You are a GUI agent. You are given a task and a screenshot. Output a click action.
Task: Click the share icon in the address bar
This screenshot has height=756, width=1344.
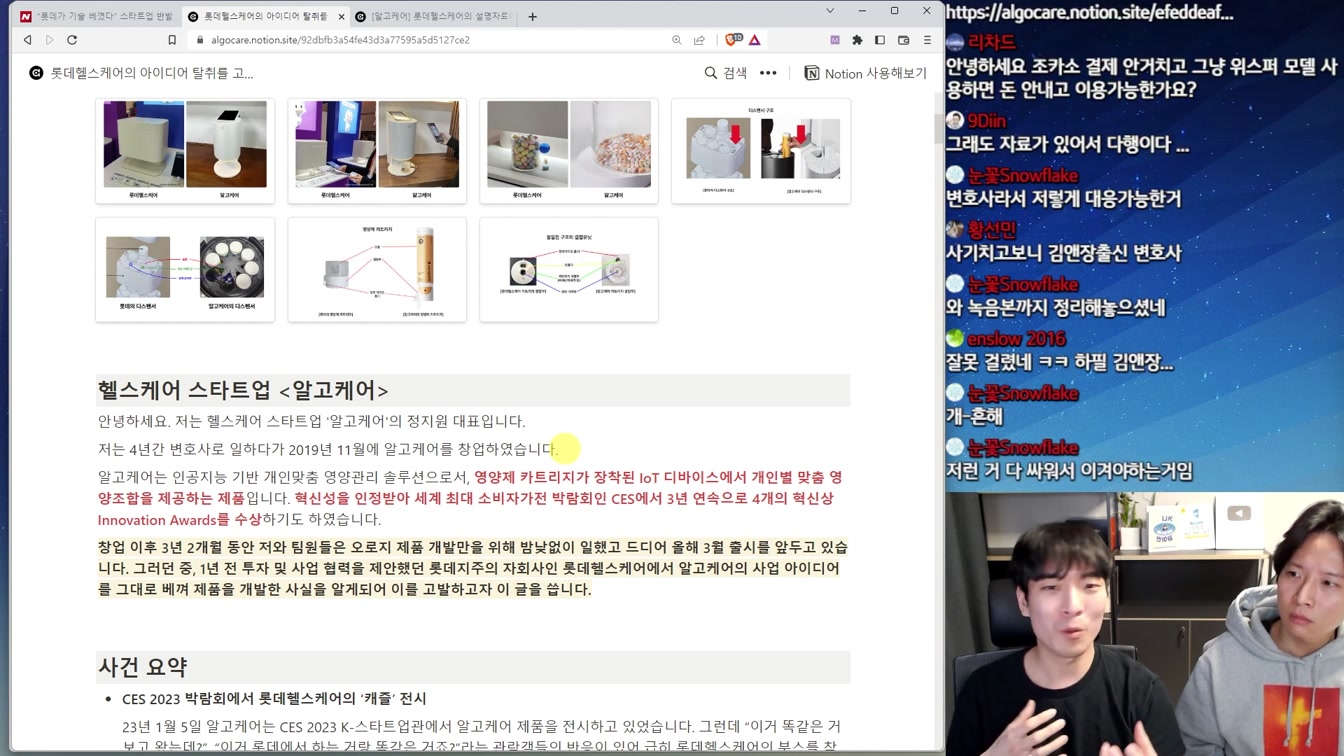pyautogui.click(x=699, y=40)
